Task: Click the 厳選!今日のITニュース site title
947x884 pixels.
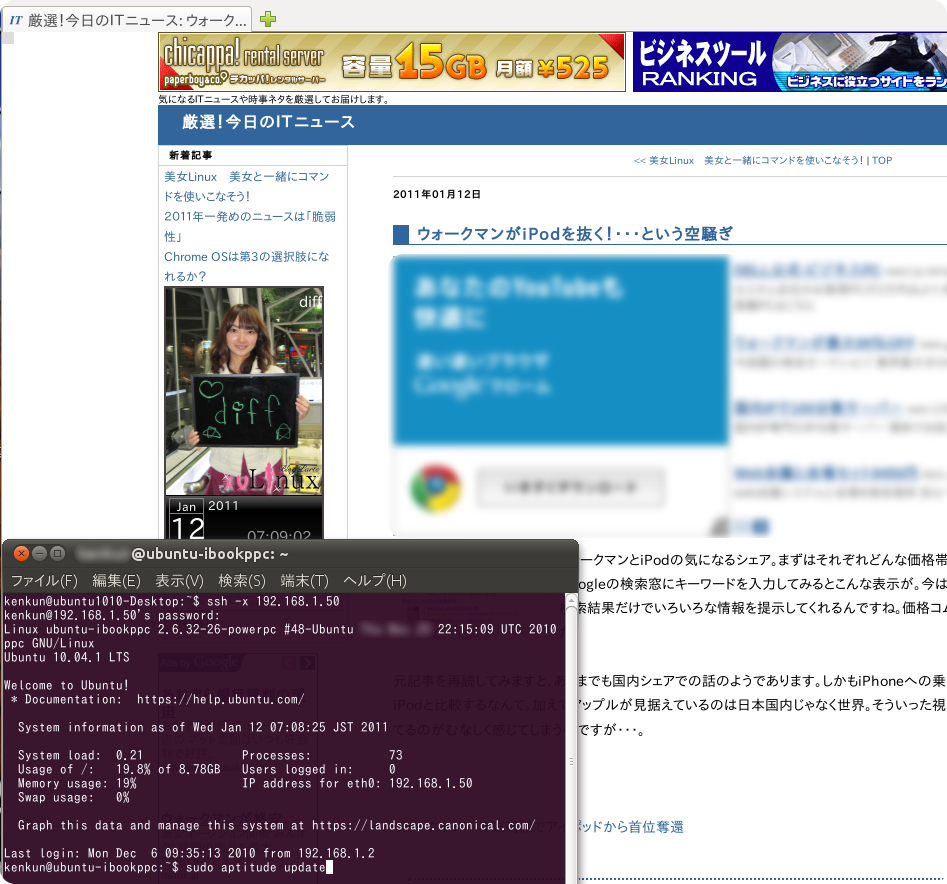Action: pos(268,122)
